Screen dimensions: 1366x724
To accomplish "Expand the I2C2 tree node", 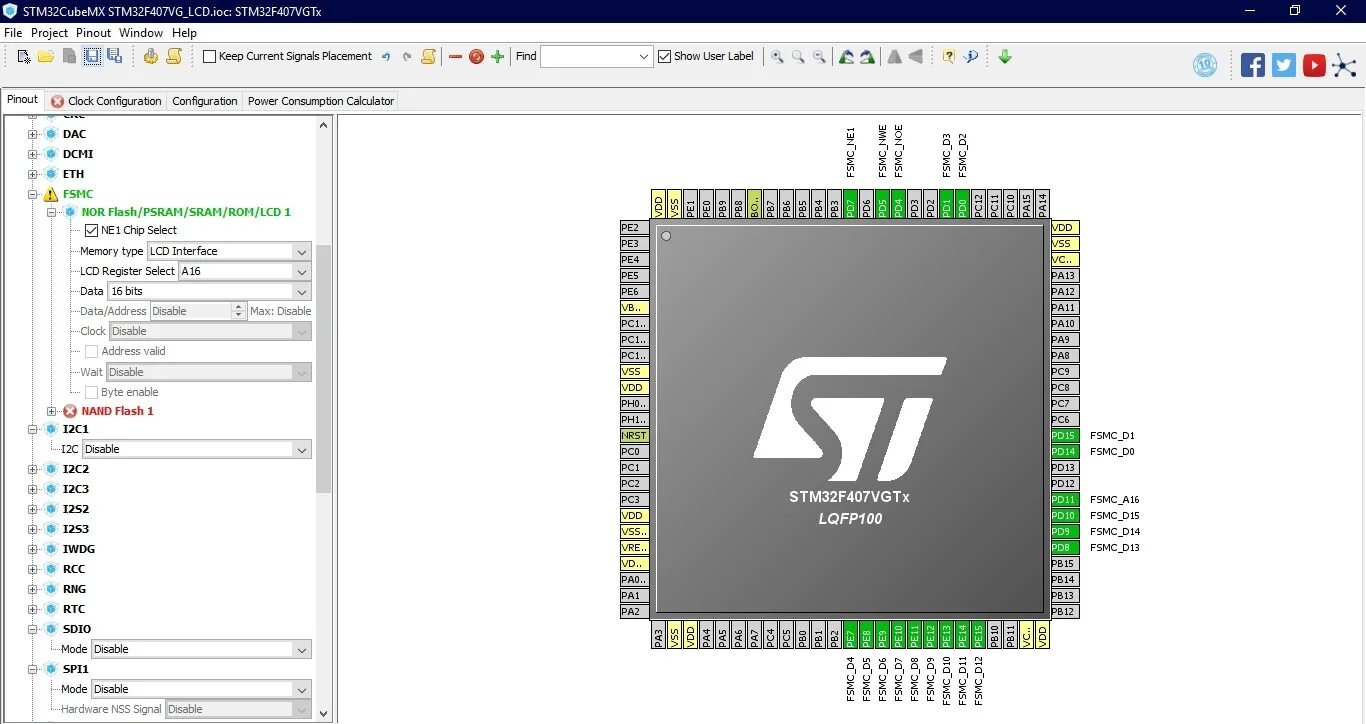I will (x=33, y=469).
